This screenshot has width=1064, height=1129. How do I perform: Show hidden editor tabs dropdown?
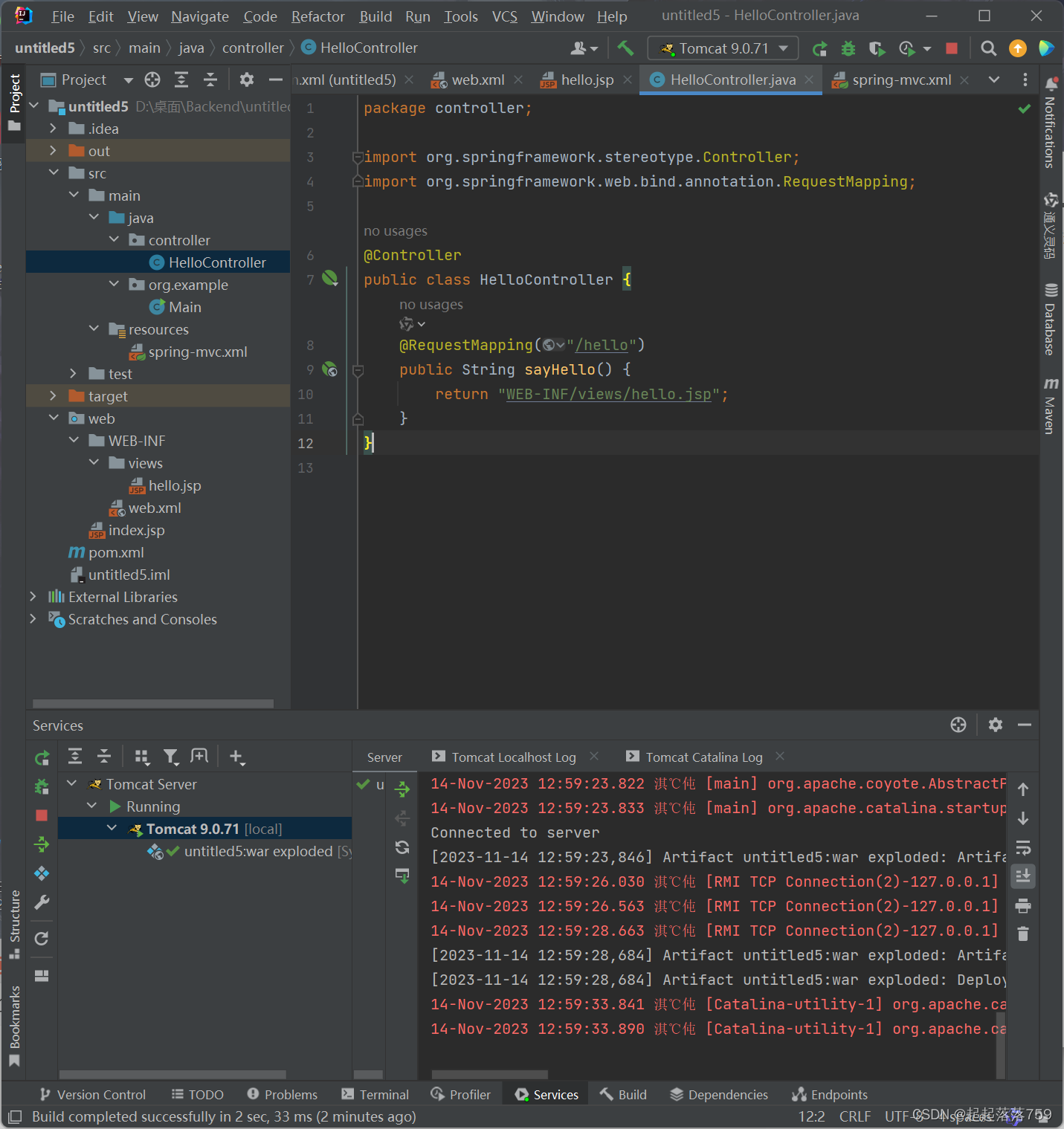(994, 80)
